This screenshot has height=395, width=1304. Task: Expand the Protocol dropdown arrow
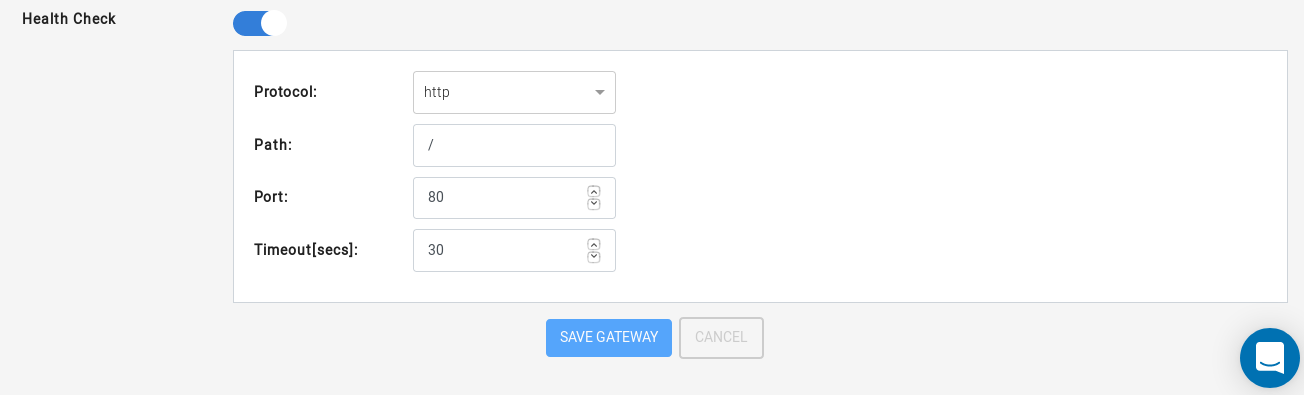pyautogui.click(x=600, y=93)
